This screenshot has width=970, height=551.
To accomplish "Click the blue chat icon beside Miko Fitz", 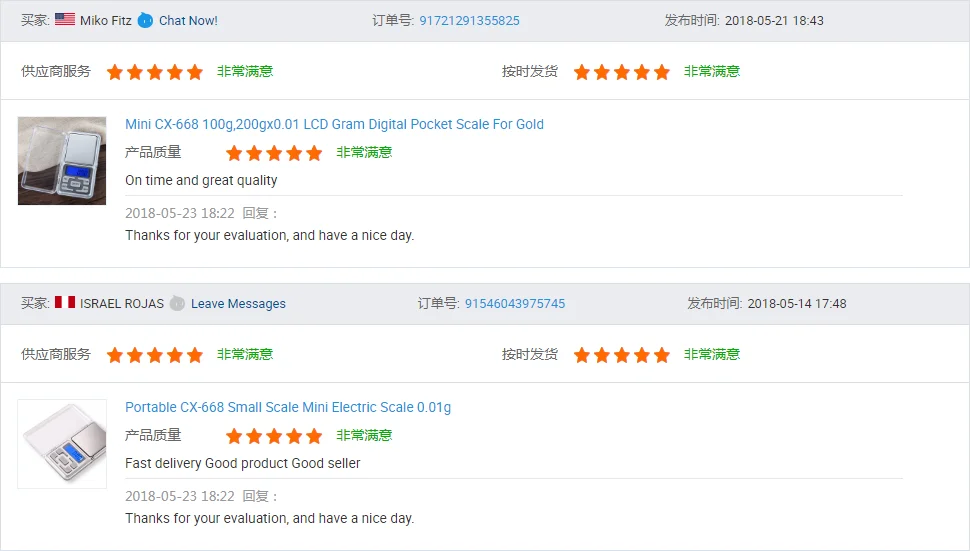I will [x=145, y=20].
